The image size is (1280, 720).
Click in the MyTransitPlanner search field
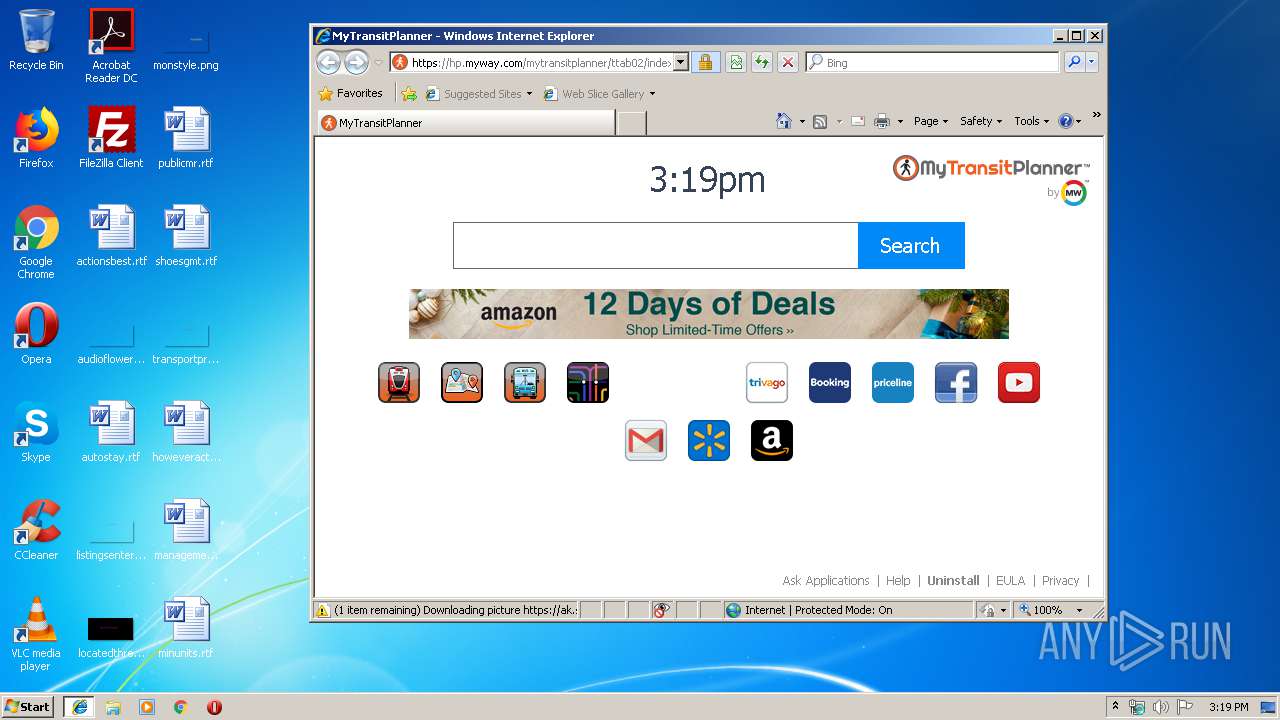(655, 245)
